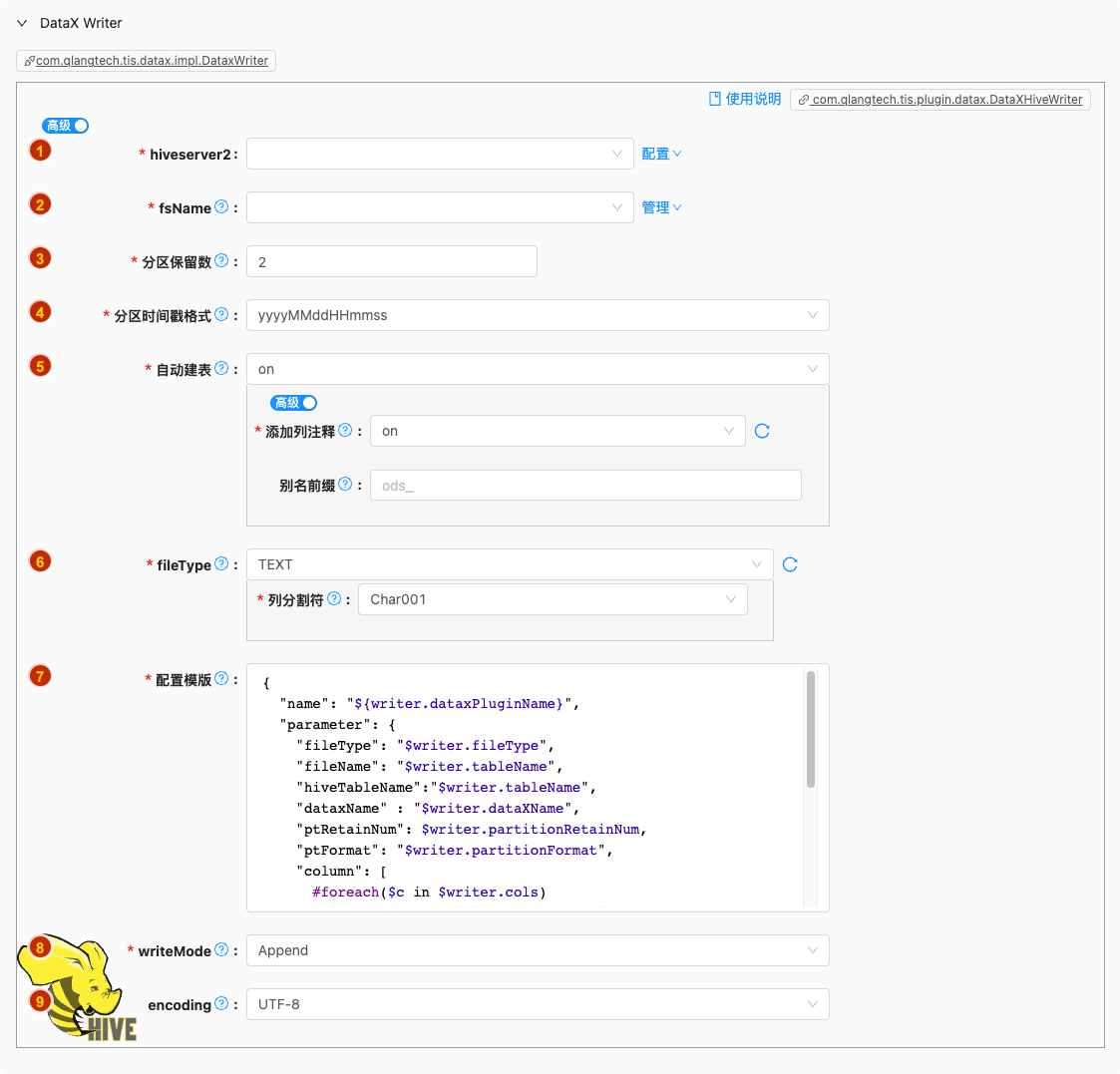The width and height of the screenshot is (1120, 1074).
Task: Open the writeMode Append dropdown
Action: pos(537,950)
